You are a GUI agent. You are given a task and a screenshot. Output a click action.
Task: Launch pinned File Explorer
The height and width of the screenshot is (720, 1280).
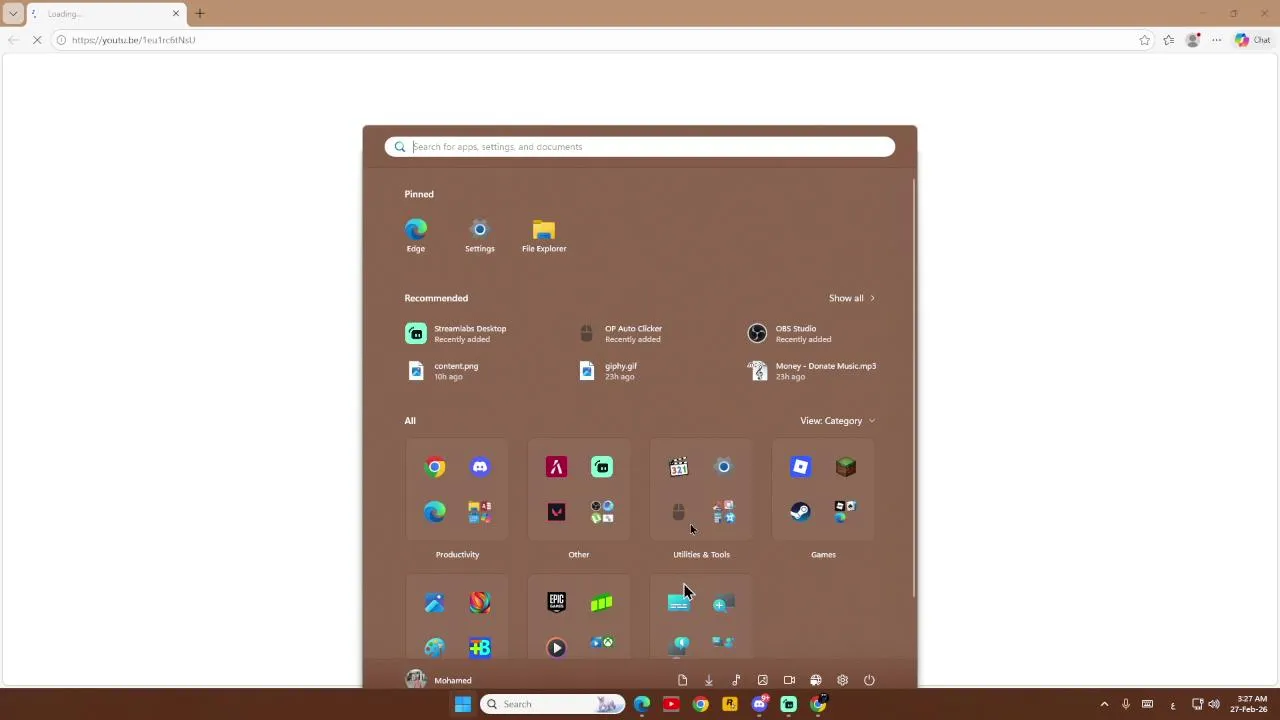(544, 236)
